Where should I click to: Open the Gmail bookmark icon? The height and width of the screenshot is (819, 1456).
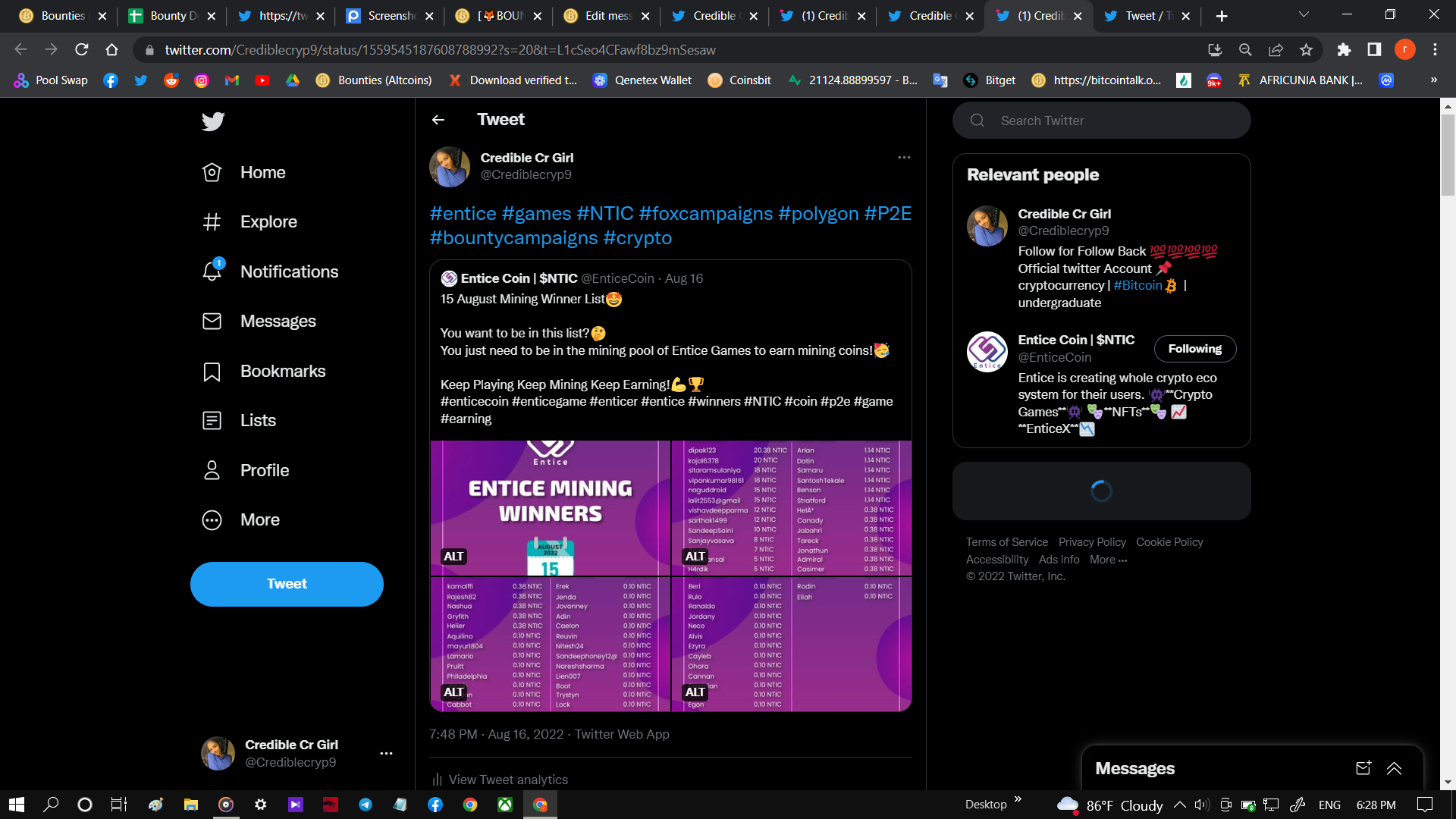click(x=232, y=80)
